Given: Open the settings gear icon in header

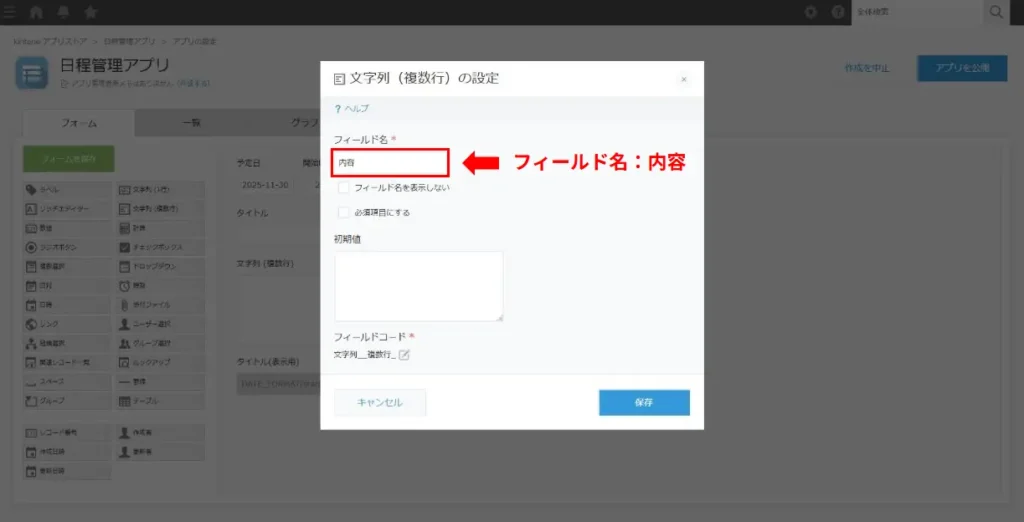Looking at the screenshot, I should pyautogui.click(x=810, y=12).
